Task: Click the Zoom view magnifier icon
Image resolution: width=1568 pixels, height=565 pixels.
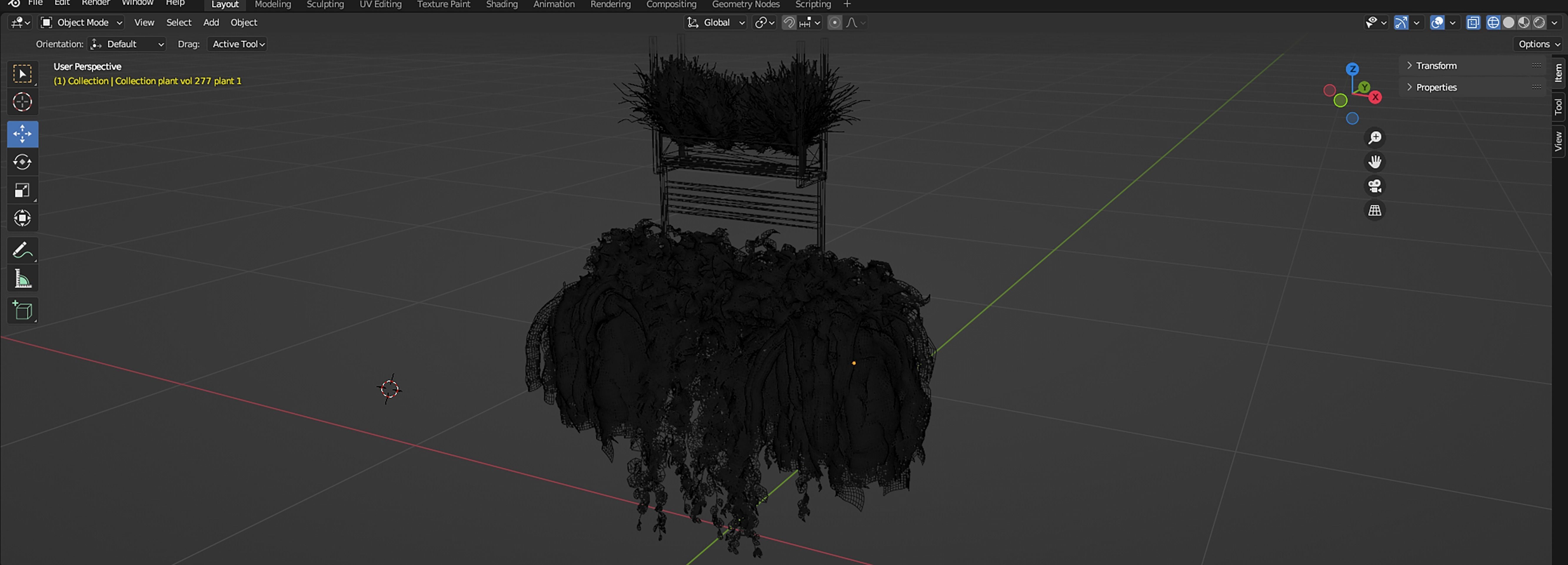Action: pos(1374,138)
